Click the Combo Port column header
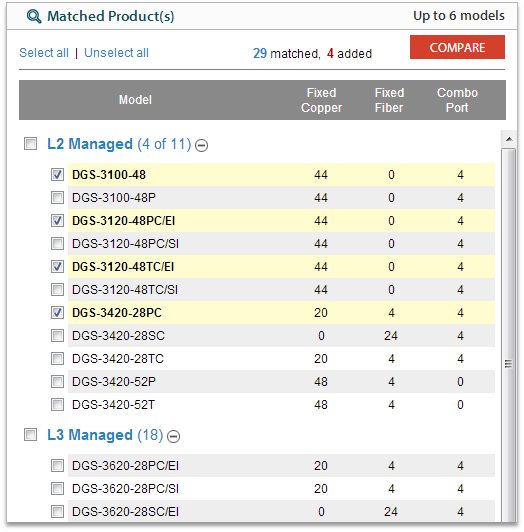 [x=457, y=100]
